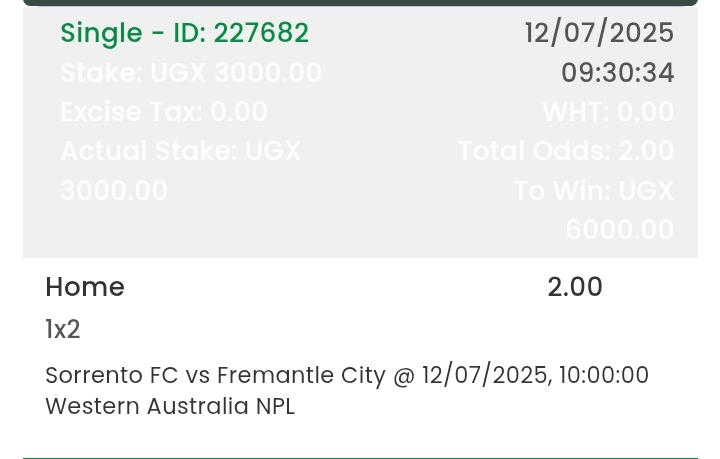
Task: Click the 2.00 odds beside Home
Action: (x=575, y=287)
